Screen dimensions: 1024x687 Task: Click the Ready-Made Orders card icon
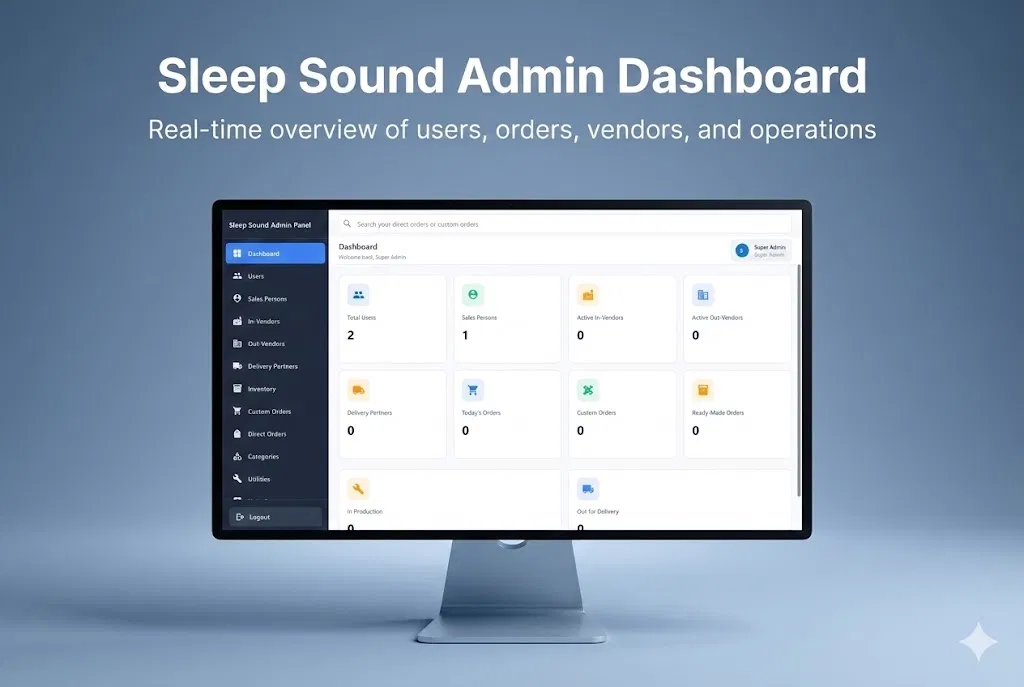tap(703, 390)
